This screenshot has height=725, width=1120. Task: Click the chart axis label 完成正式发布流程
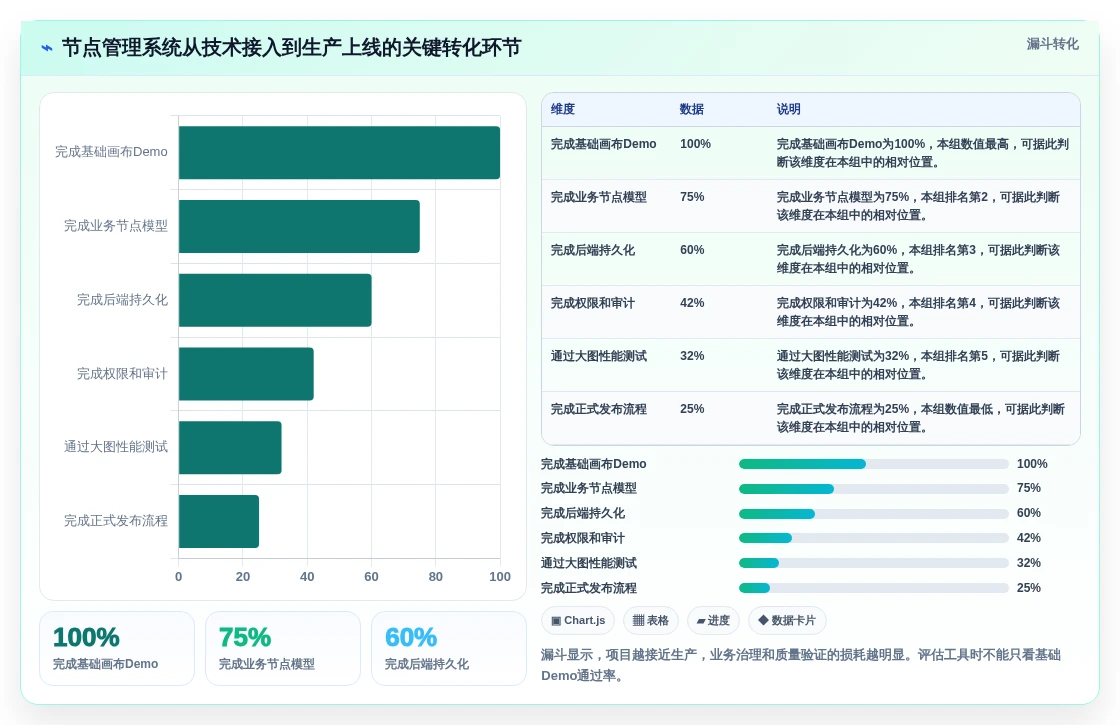(x=116, y=521)
